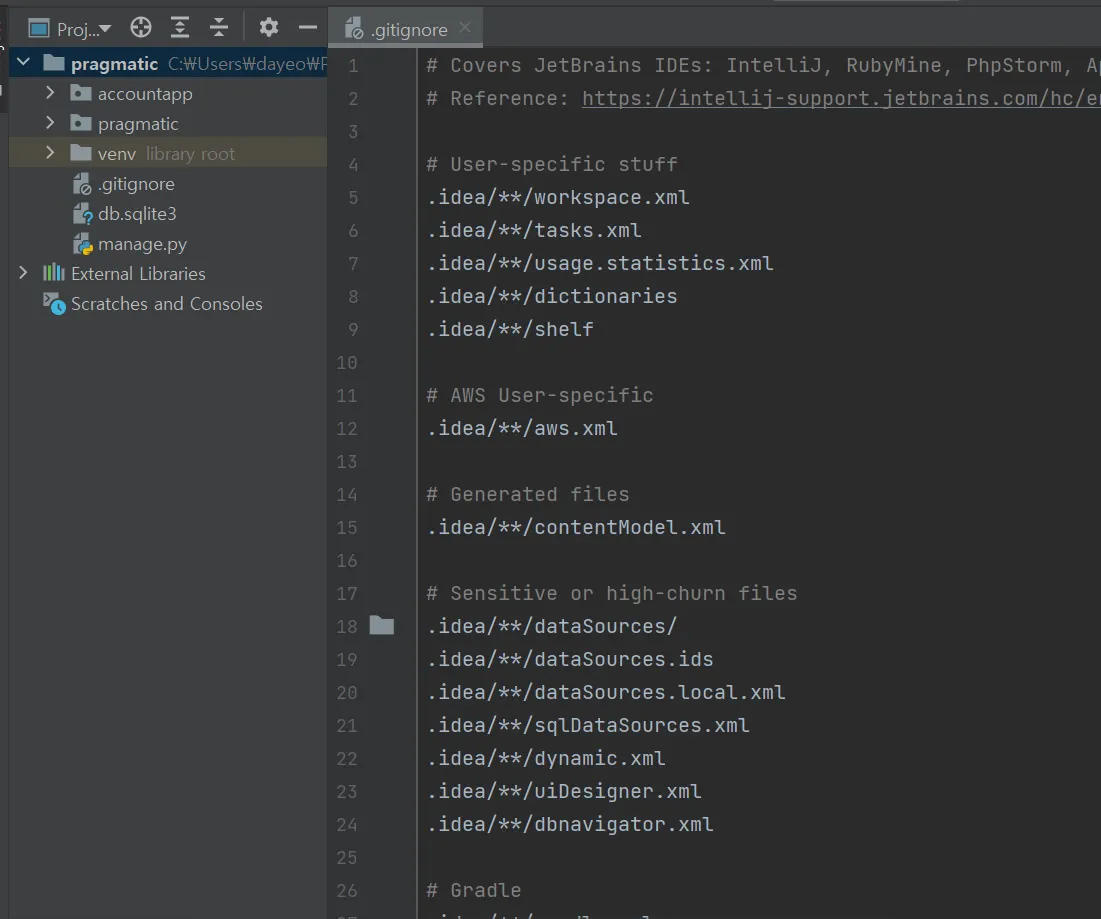Click the Expand All icon
Viewport: 1101px width, 919px height.
tap(180, 28)
